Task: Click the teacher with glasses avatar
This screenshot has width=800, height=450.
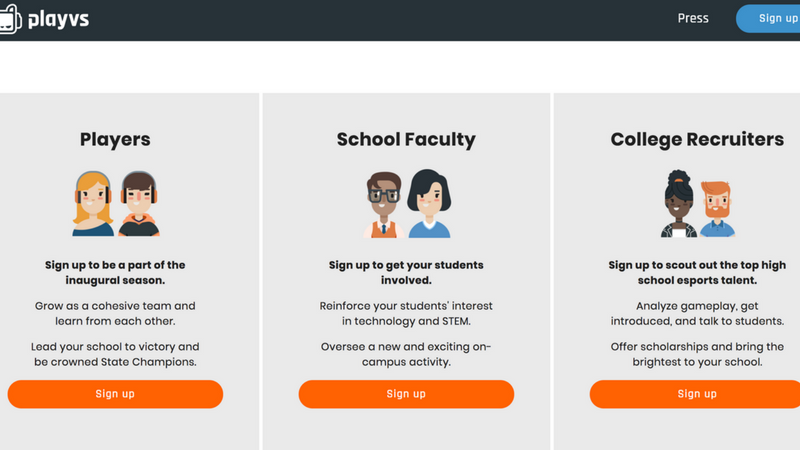Action: [x=384, y=205]
